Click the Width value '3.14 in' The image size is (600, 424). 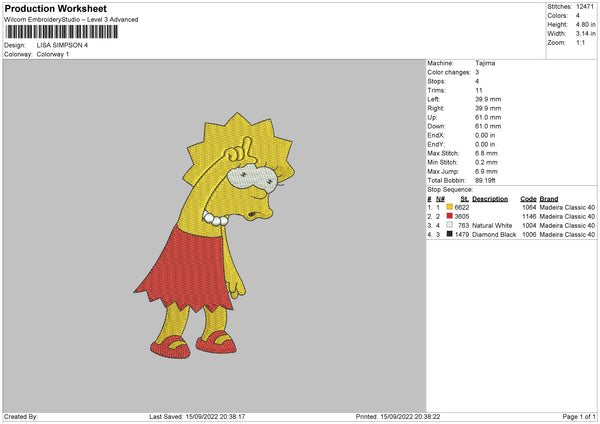(x=585, y=34)
